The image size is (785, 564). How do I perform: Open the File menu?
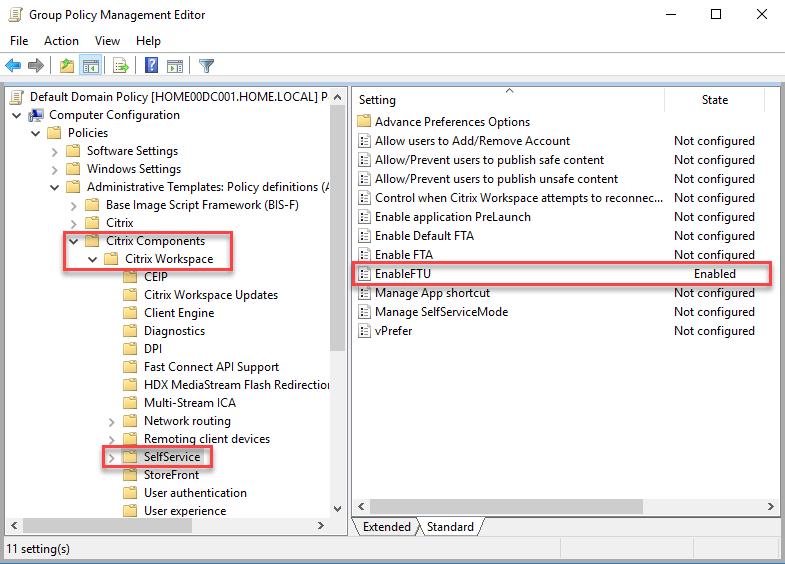19,41
